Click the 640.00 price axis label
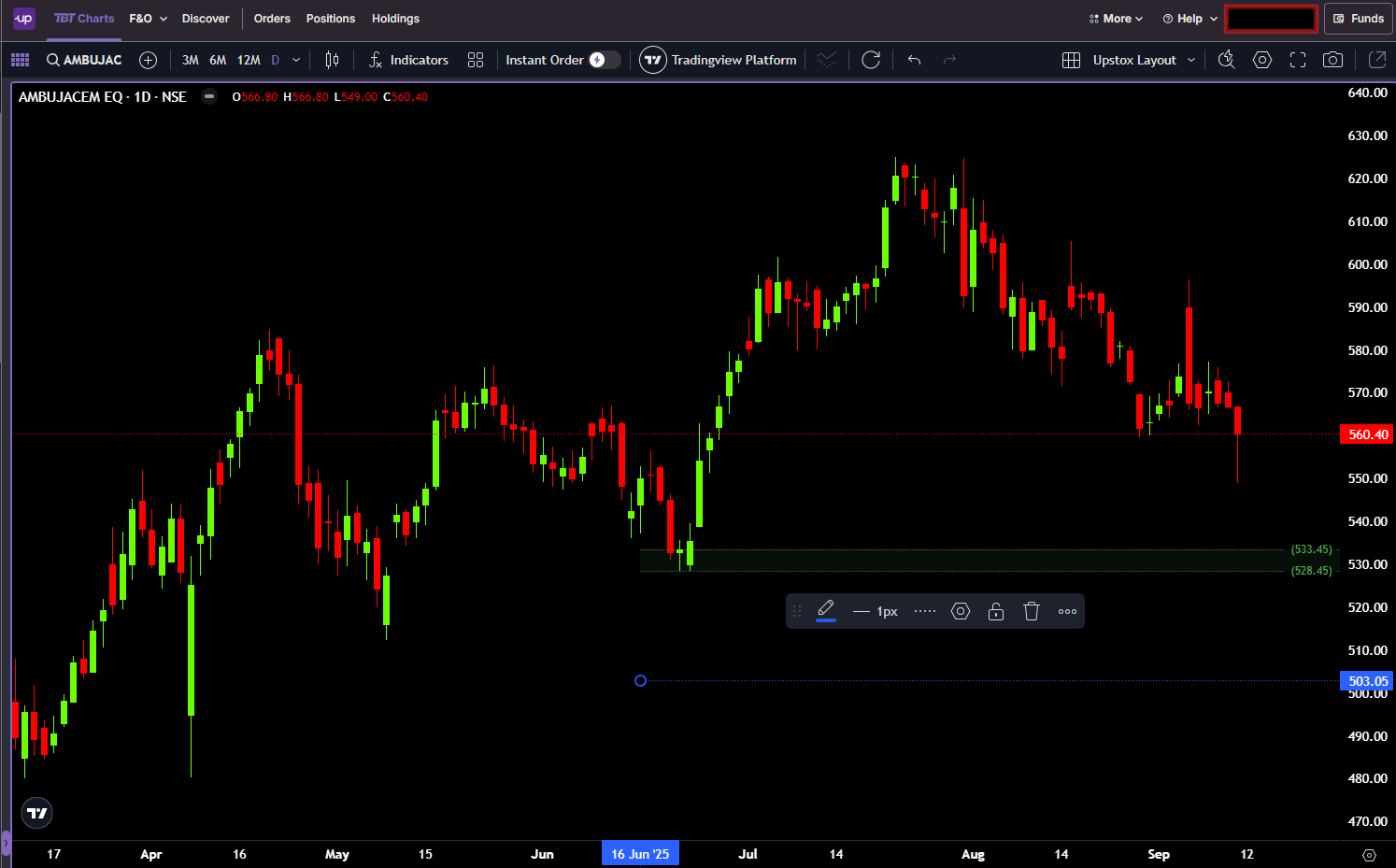1396x868 pixels. pyautogui.click(x=1367, y=92)
